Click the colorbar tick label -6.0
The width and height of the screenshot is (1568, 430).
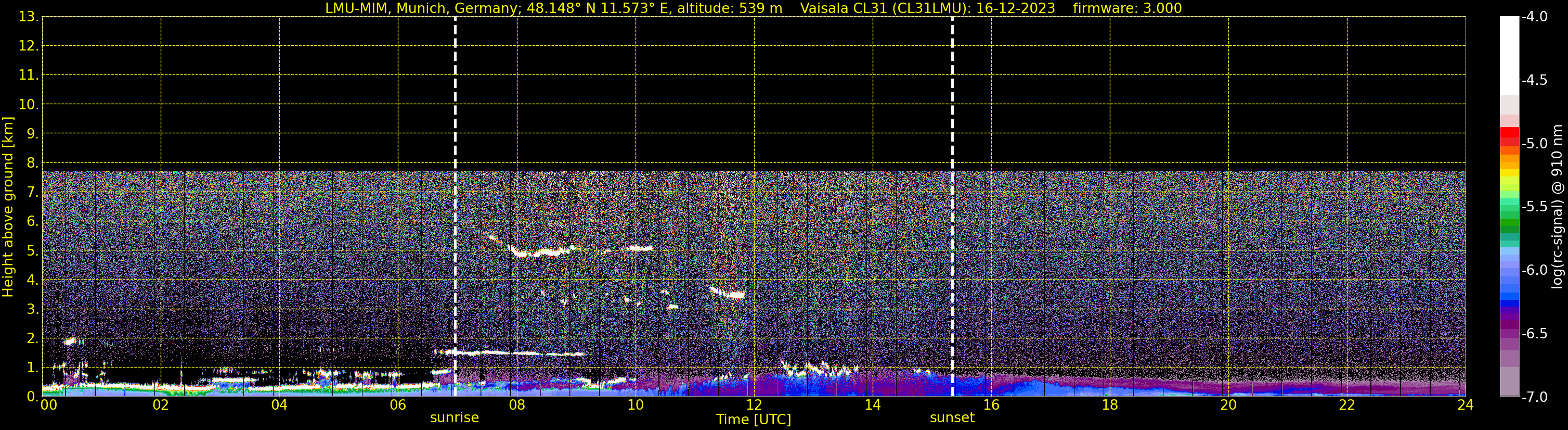click(1534, 270)
